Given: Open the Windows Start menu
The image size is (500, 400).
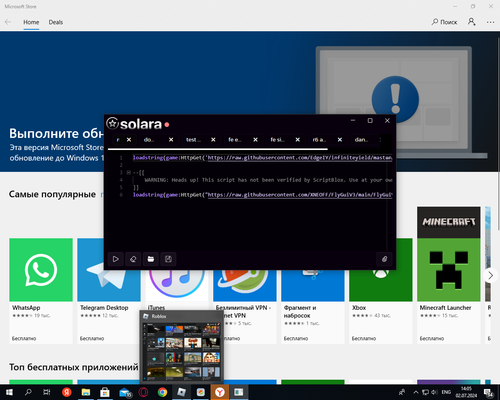Looking at the screenshot, I should (x=9, y=392).
